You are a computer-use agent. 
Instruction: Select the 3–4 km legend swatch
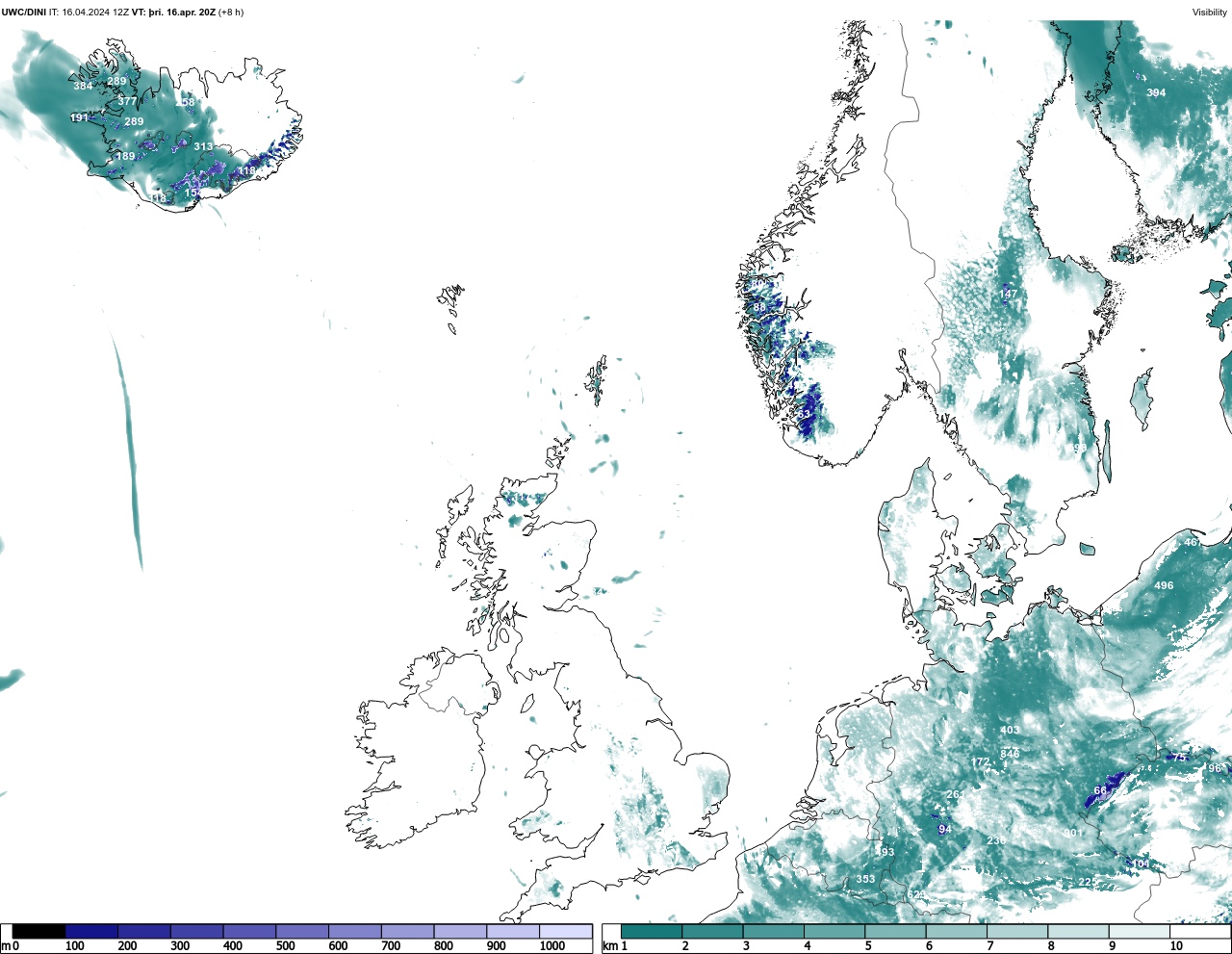point(774,931)
